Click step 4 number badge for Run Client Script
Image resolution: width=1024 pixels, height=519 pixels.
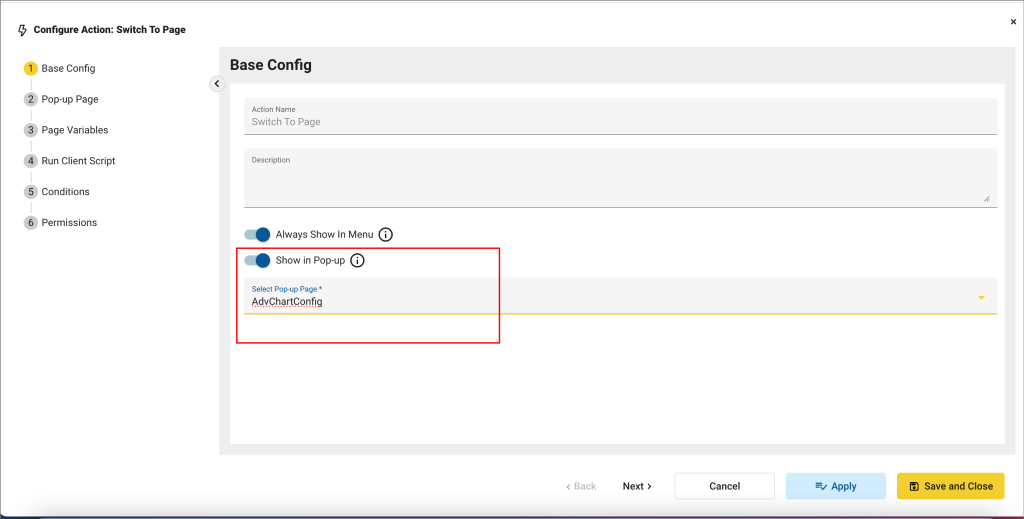point(31,161)
